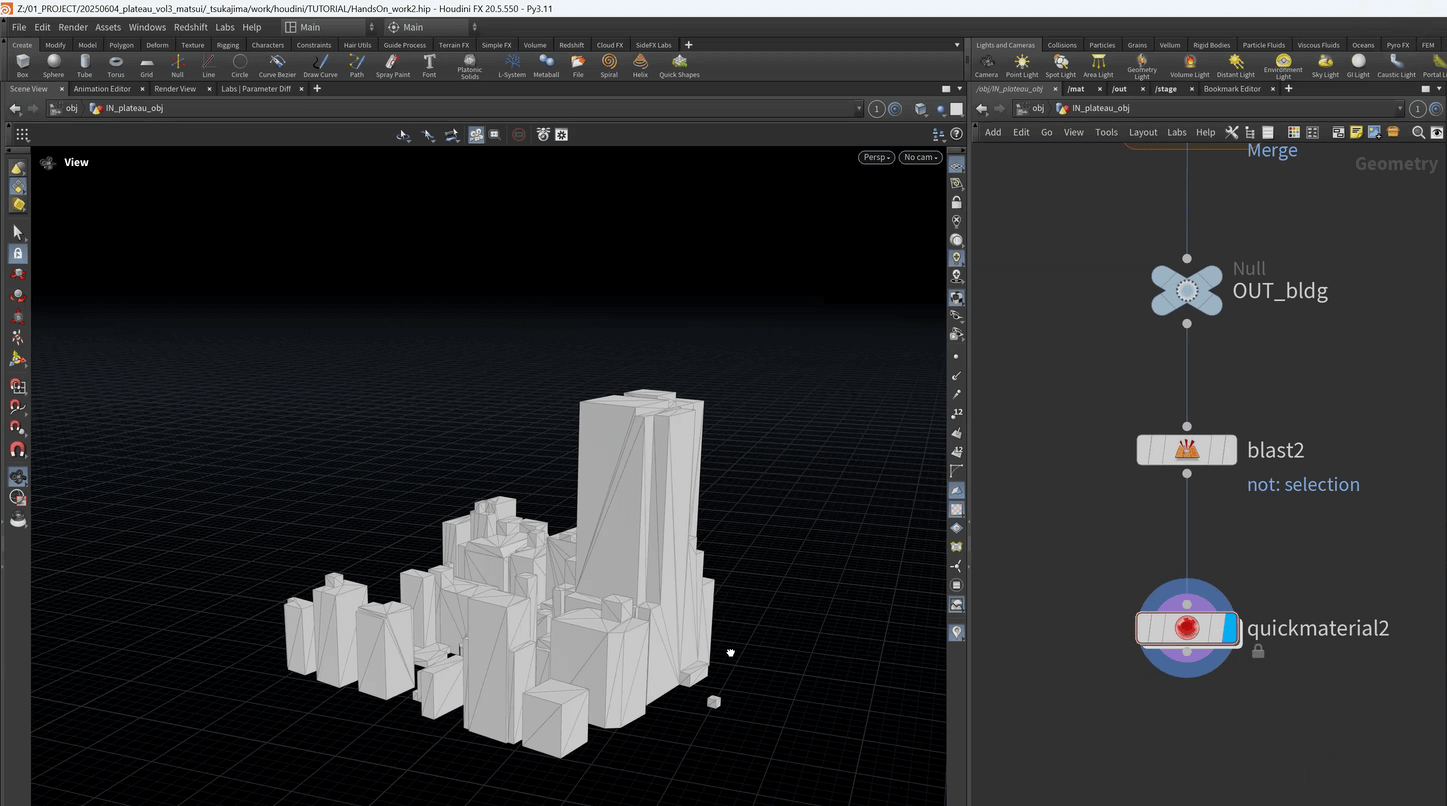
Task: Toggle the lock icon in viewport display options
Action: (957, 202)
